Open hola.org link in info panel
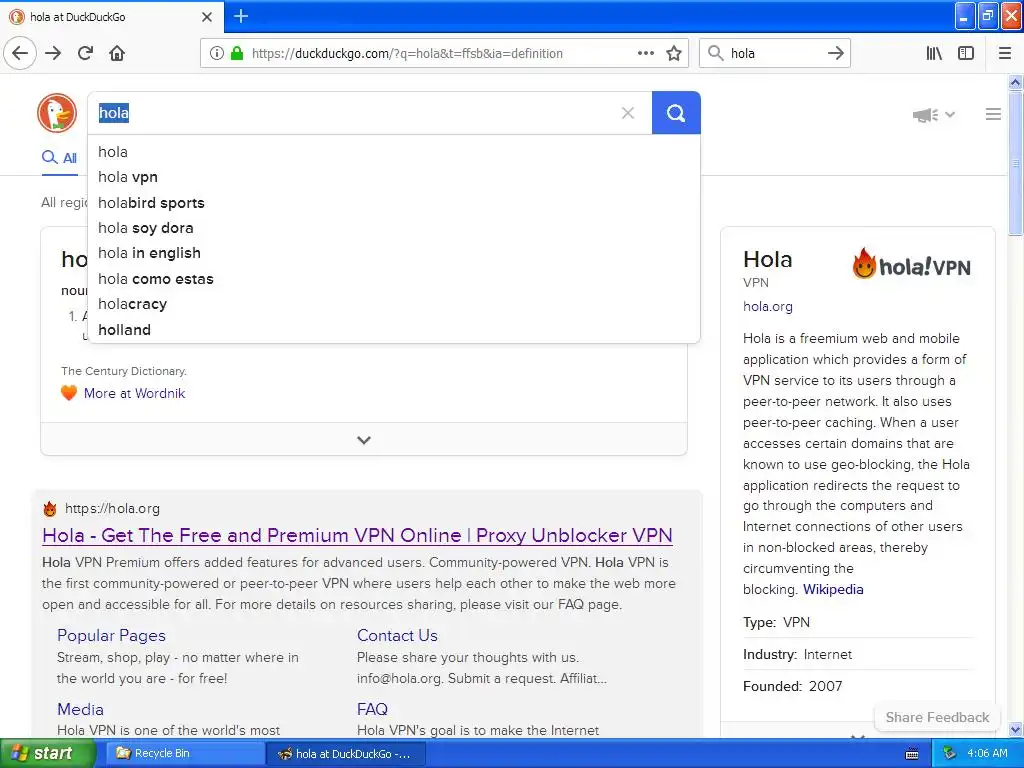1024x768 pixels. pos(767,306)
